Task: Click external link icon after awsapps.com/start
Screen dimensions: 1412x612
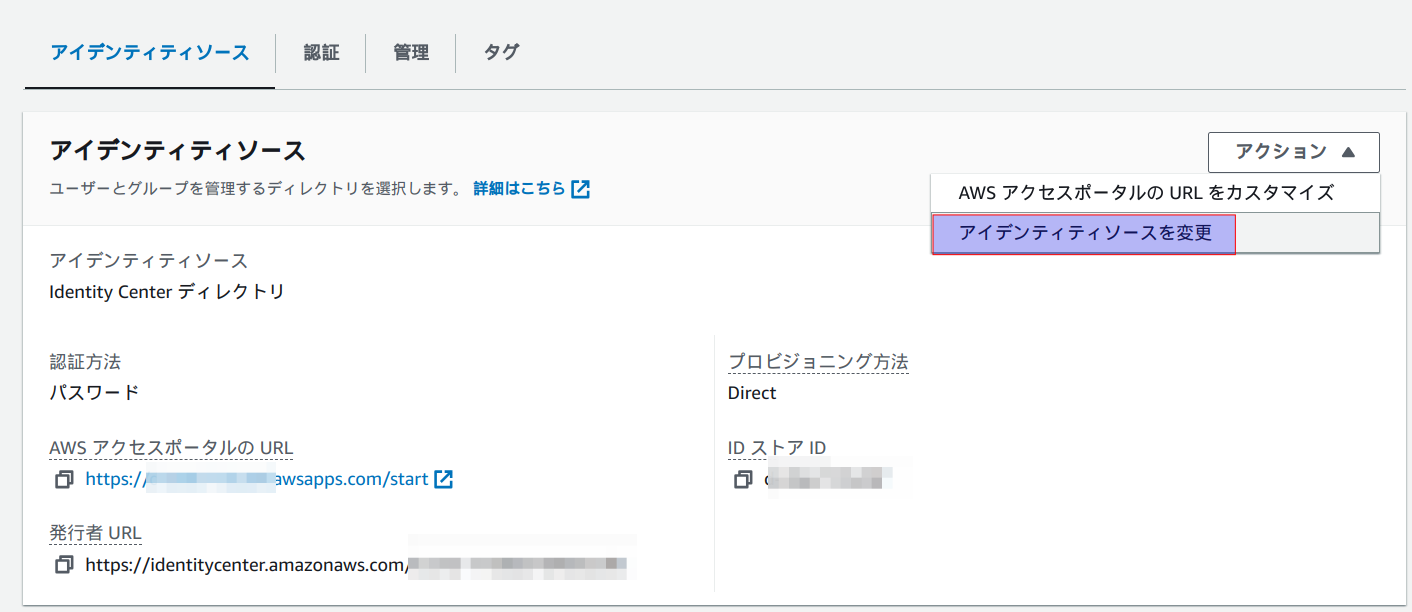Action: [443, 479]
